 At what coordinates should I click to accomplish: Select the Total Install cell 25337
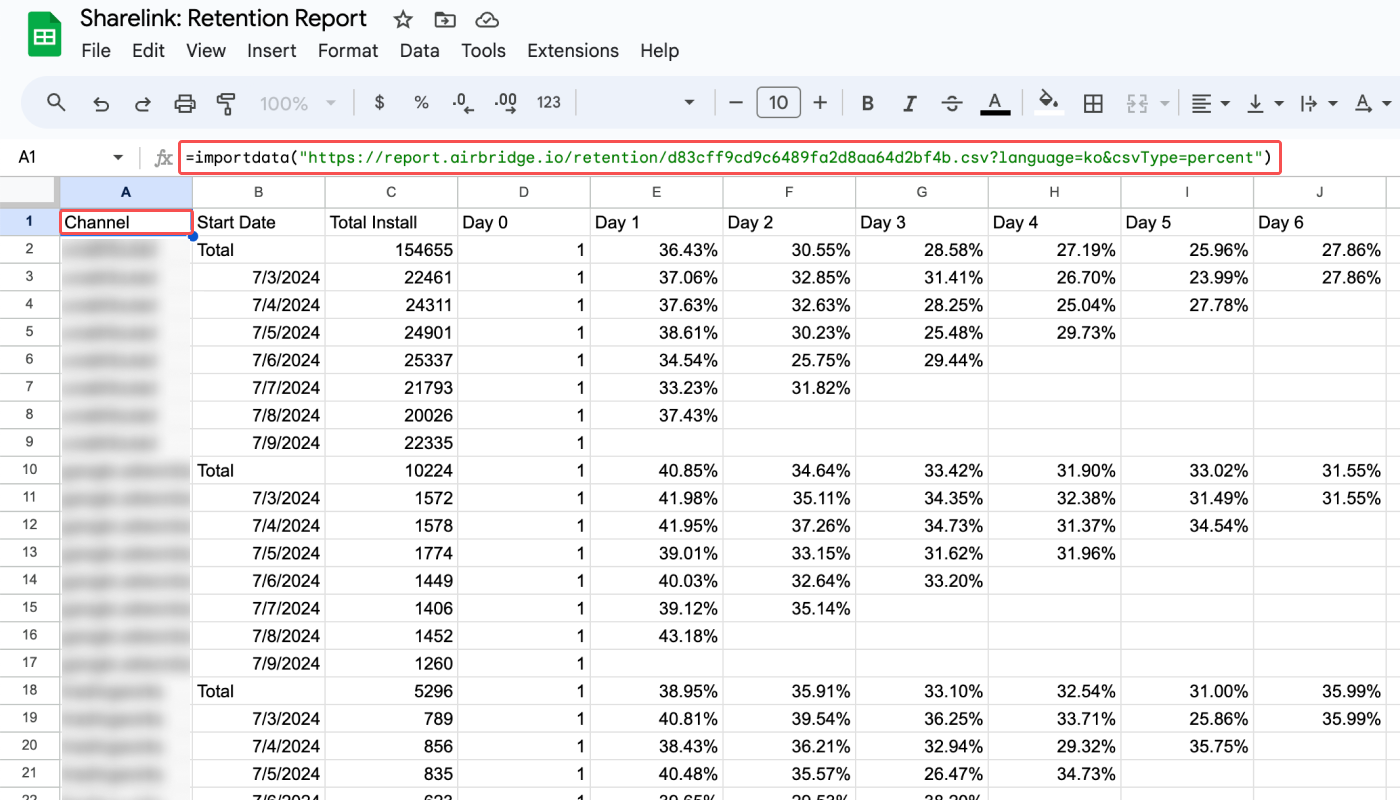[x=391, y=360]
